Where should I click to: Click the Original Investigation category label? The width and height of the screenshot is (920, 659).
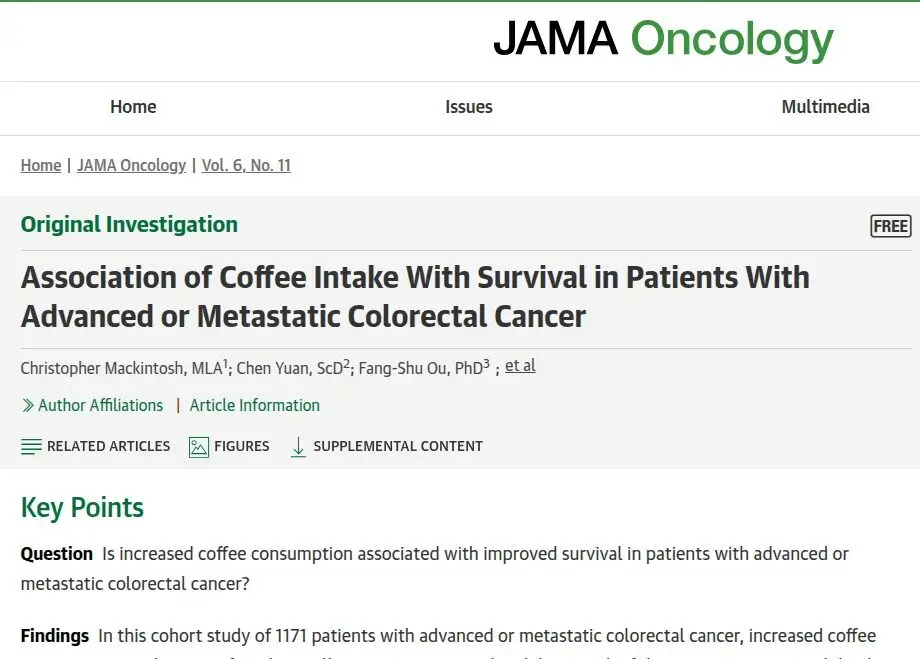click(129, 225)
